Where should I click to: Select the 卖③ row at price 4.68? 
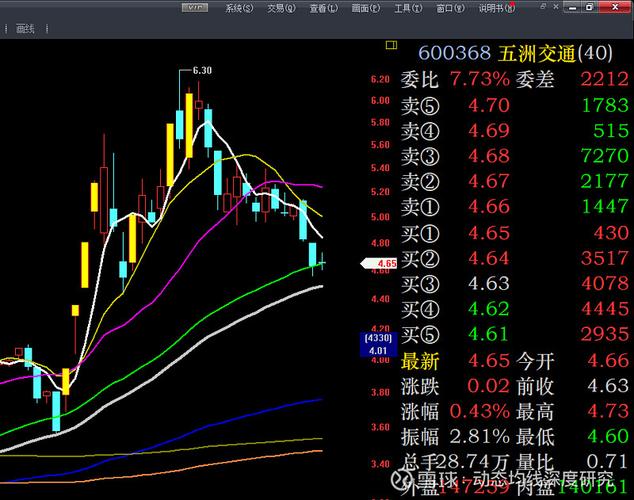(515, 156)
